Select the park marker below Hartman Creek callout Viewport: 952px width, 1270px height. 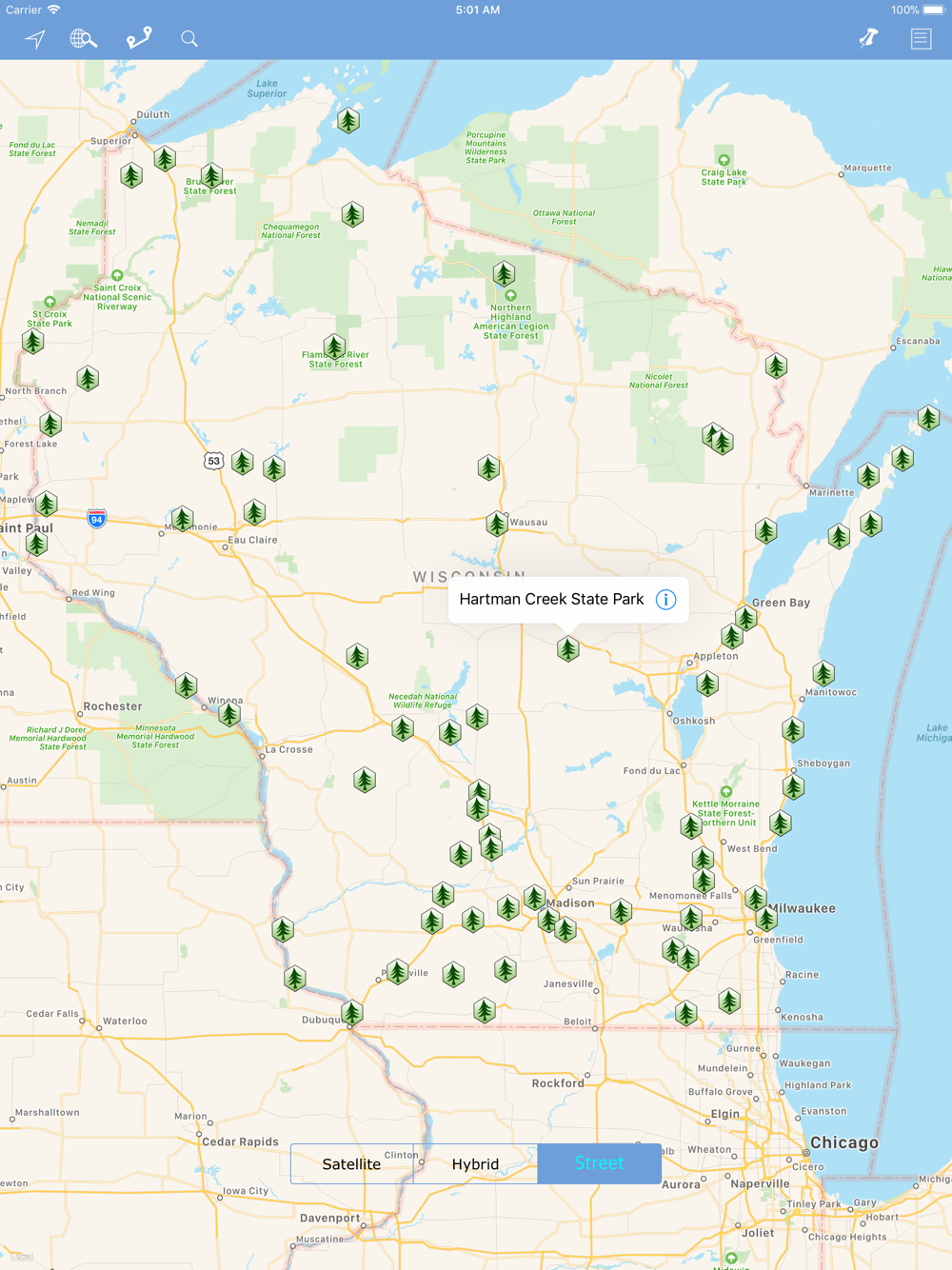click(x=568, y=648)
